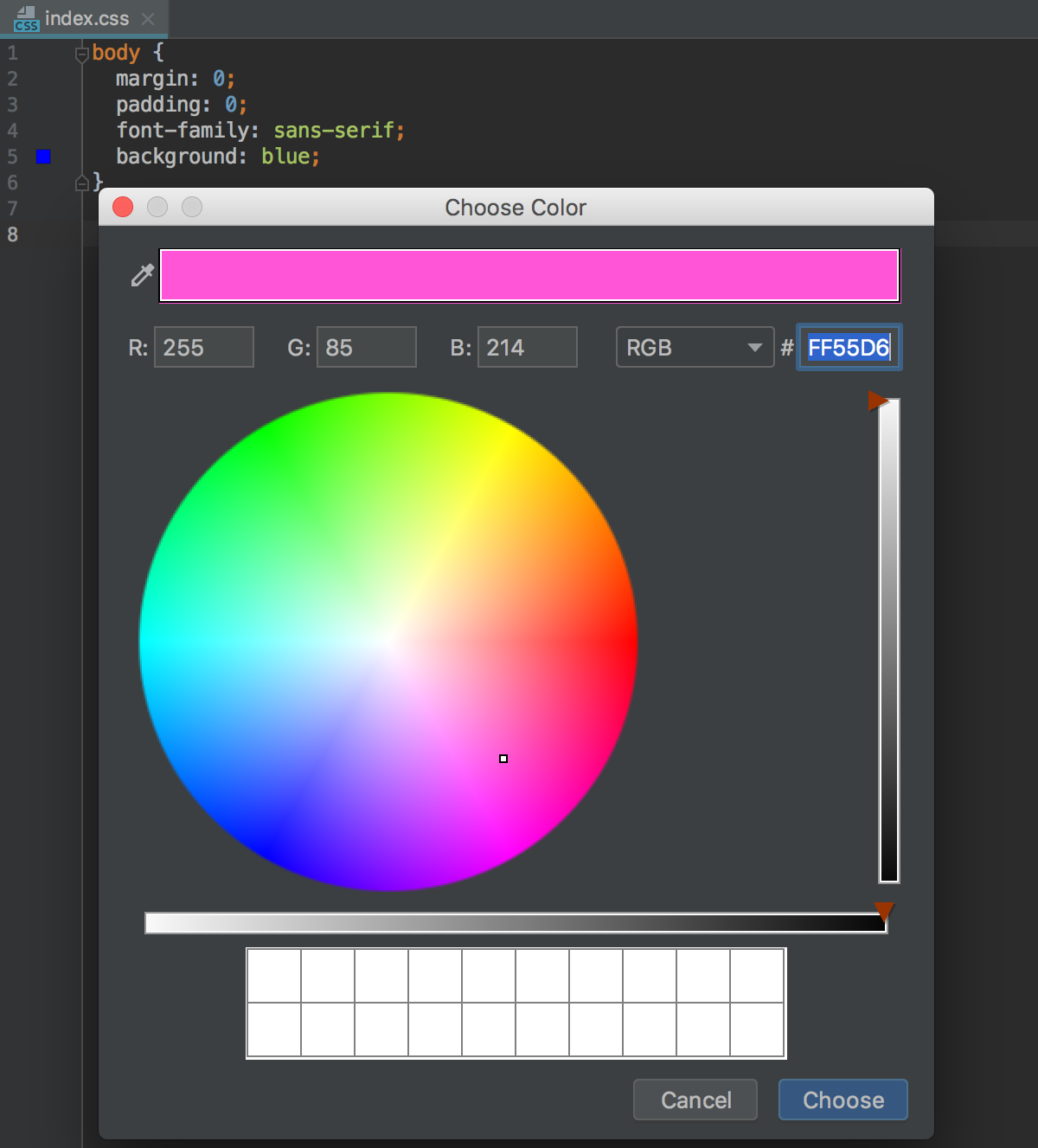Image resolution: width=1038 pixels, height=1148 pixels.
Task: Click the CSS file type icon on tab
Action: point(26,19)
